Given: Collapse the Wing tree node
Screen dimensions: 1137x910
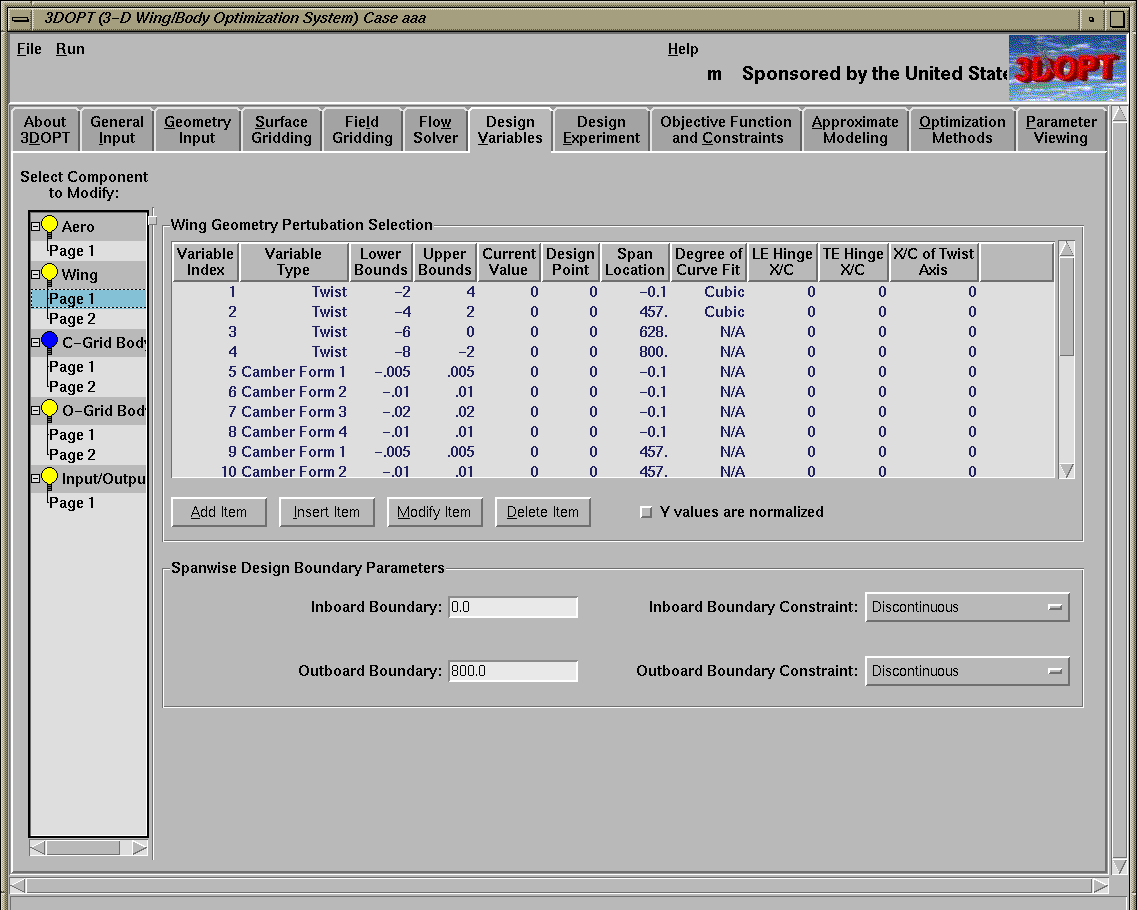Looking at the screenshot, I should click(35, 274).
